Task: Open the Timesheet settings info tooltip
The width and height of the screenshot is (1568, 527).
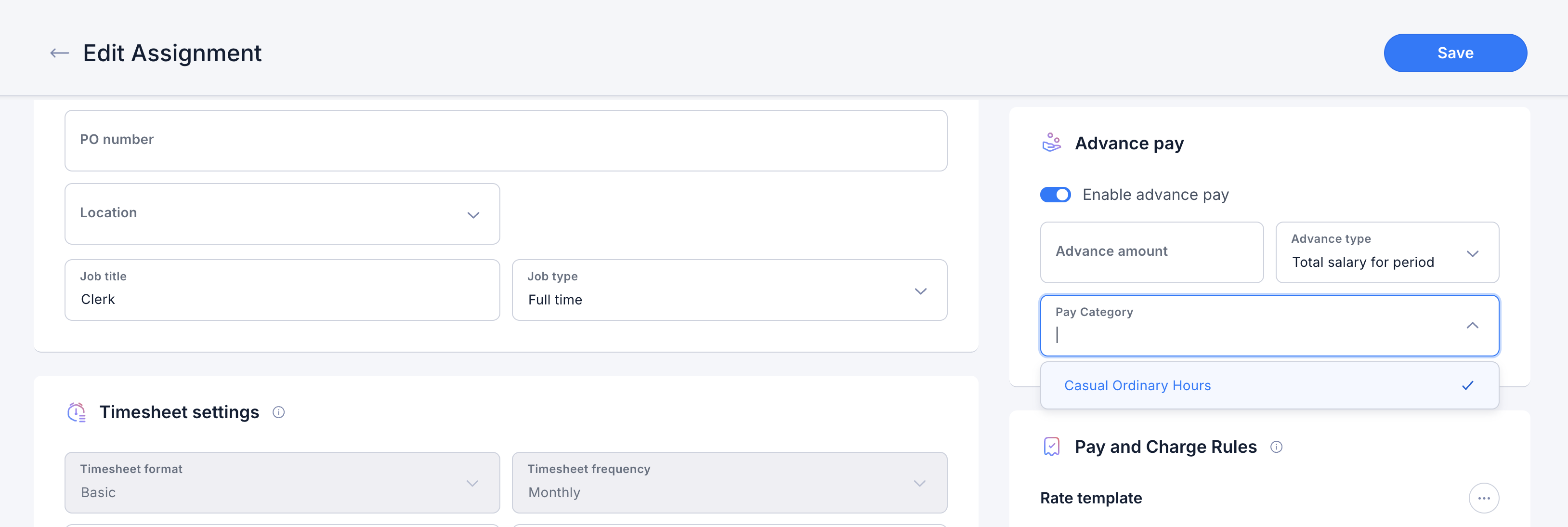Action: (279, 413)
